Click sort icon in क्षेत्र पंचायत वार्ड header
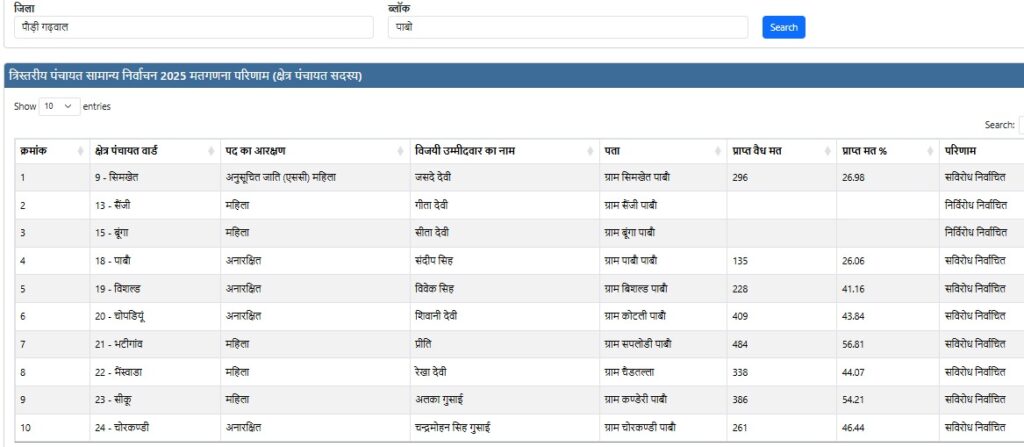The height and width of the screenshot is (447, 1024). pyautogui.click(x=211, y=151)
